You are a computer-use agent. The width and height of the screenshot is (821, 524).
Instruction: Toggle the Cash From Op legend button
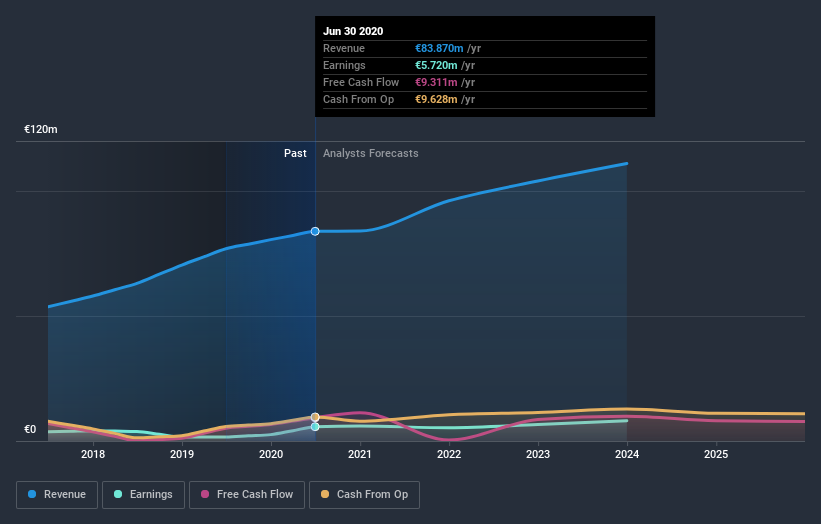[364, 495]
